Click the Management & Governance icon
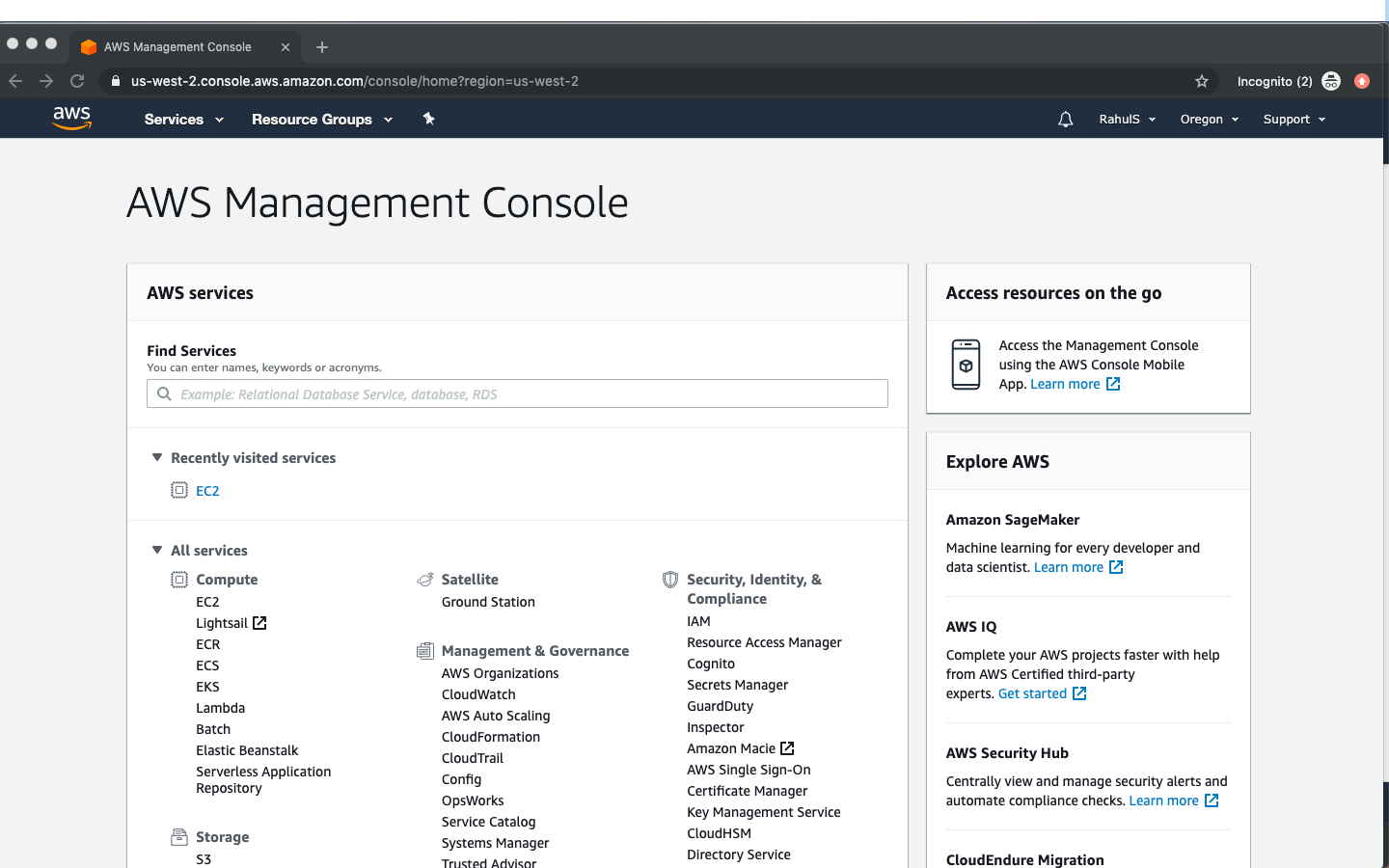The width and height of the screenshot is (1389, 868). click(x=425, y=650)
